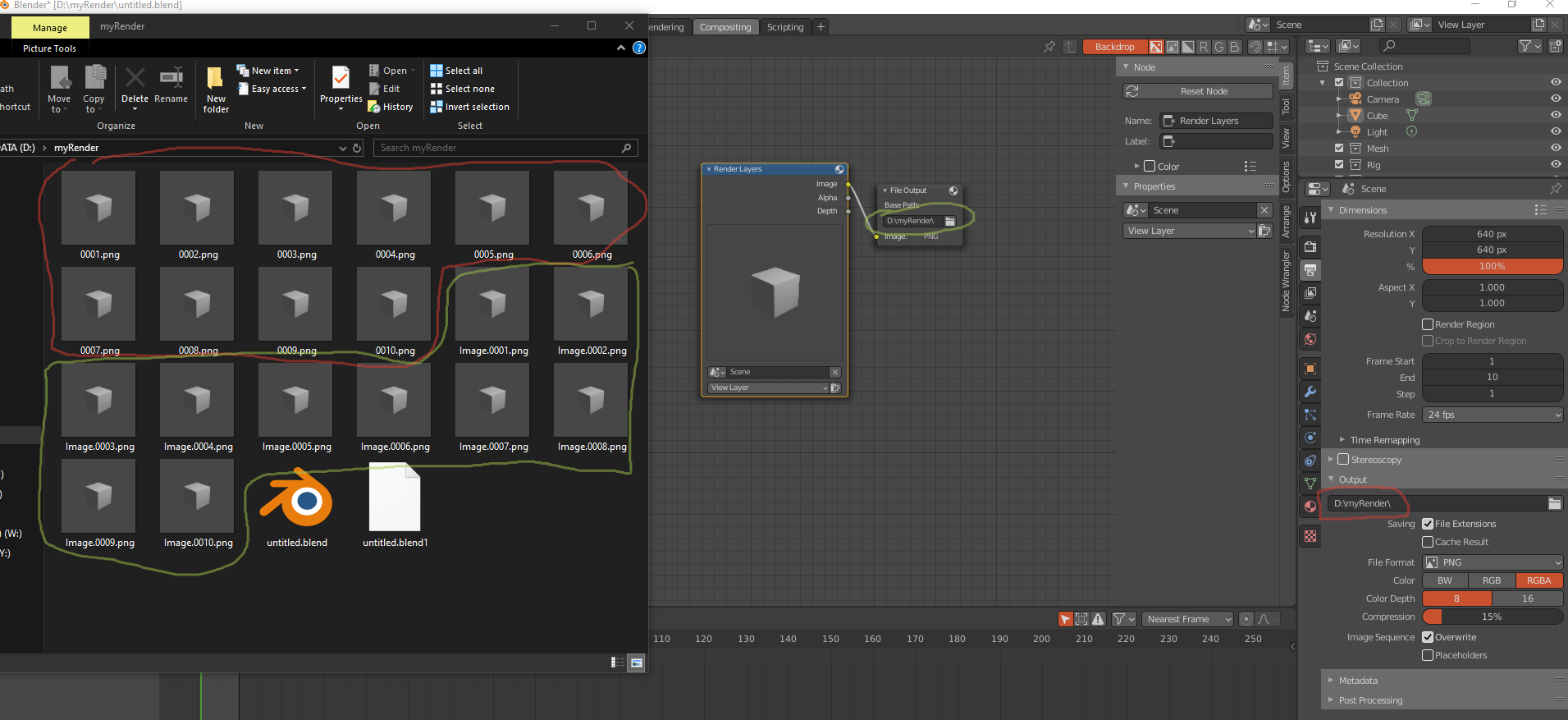Select the untitled.blend file thumbnail

296,505
